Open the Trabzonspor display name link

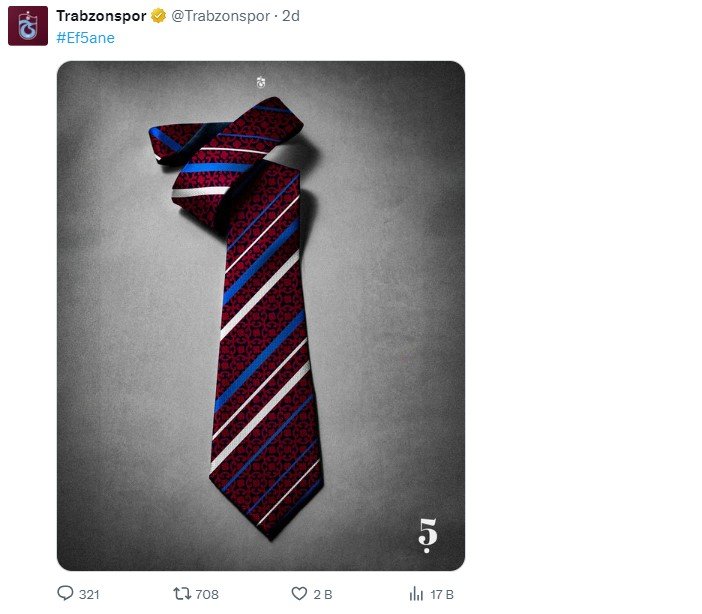click(x=101, y=17)
